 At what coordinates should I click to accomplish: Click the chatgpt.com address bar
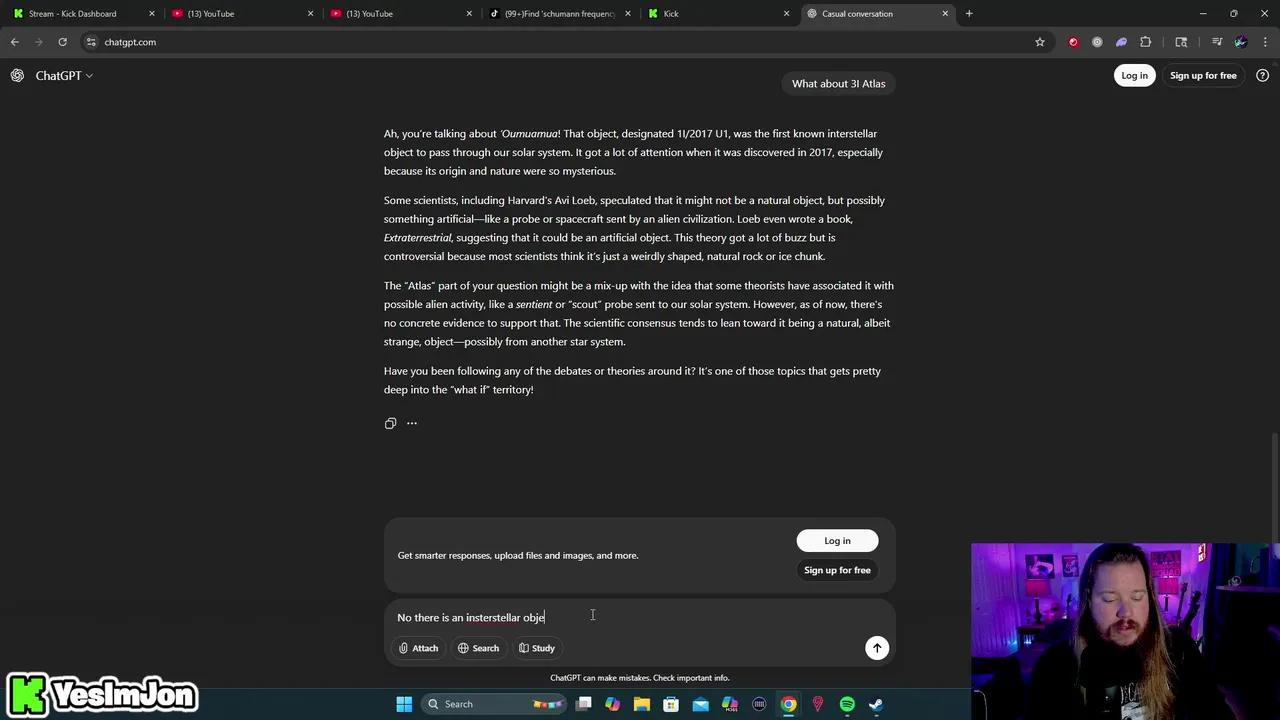(560, 42)
